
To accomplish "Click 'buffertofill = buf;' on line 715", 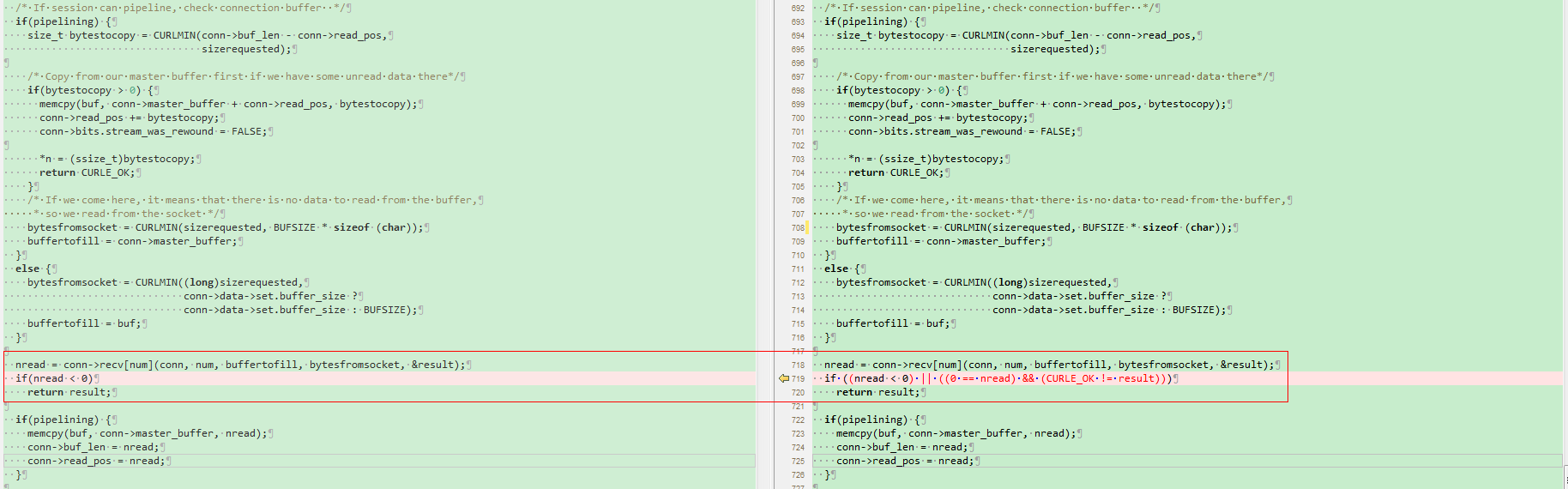I will click(x=893, y=323).
